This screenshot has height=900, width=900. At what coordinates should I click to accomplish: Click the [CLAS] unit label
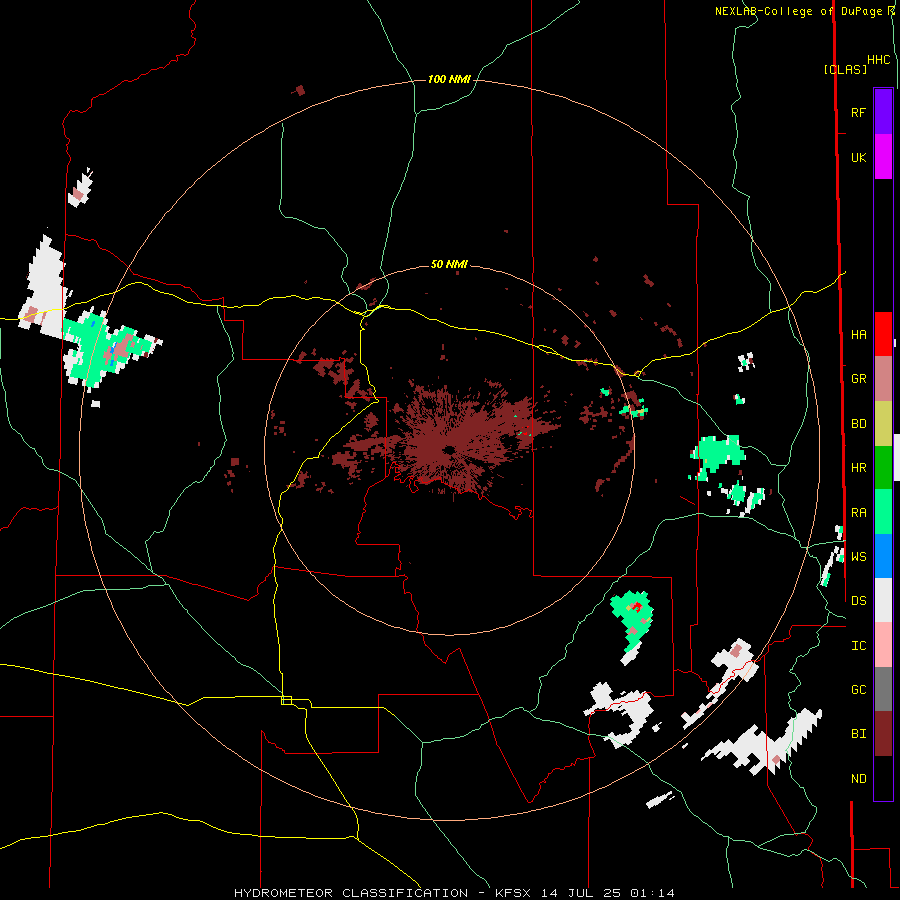(845, 69)
